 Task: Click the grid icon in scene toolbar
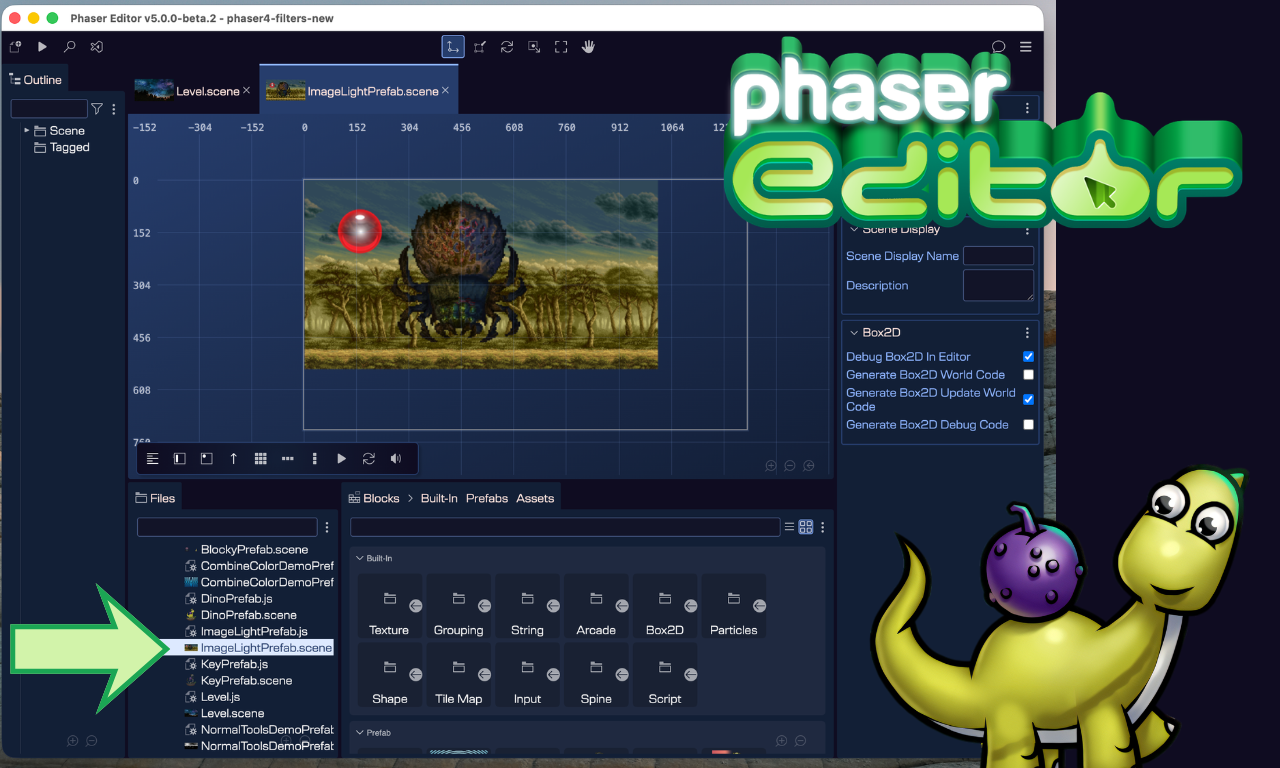260,459
